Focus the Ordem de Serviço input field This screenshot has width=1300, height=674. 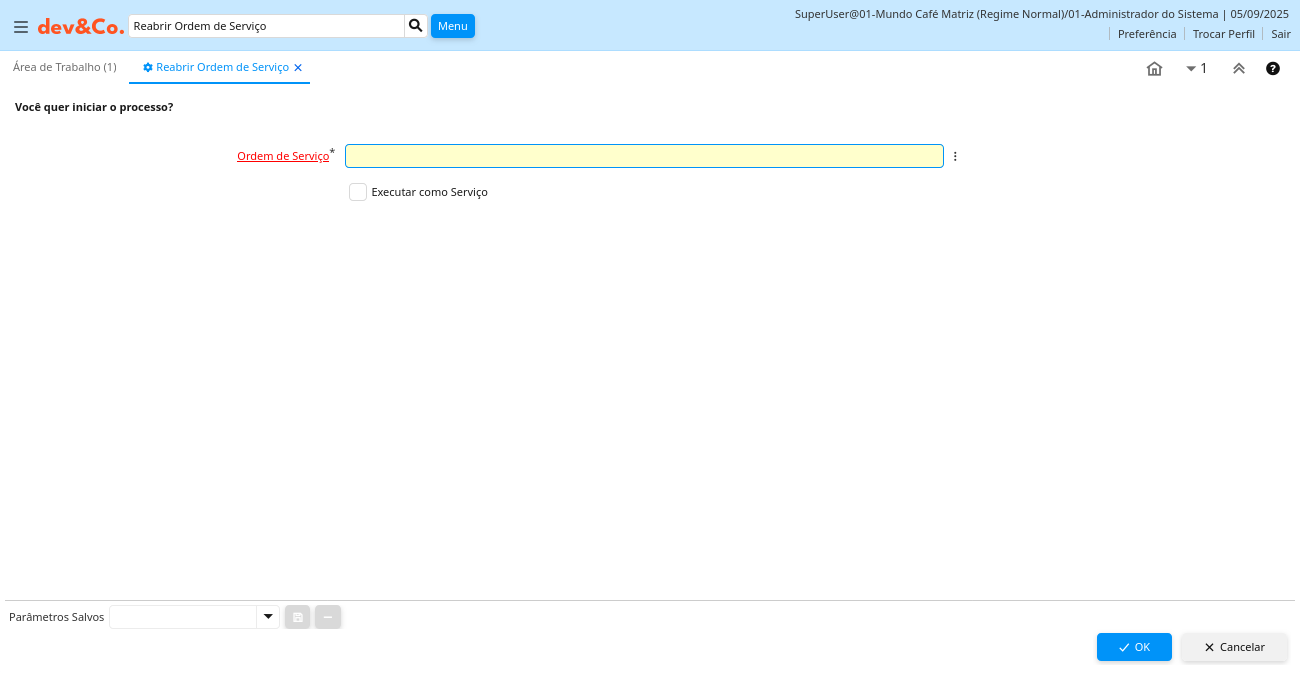(x=644, y=156)
